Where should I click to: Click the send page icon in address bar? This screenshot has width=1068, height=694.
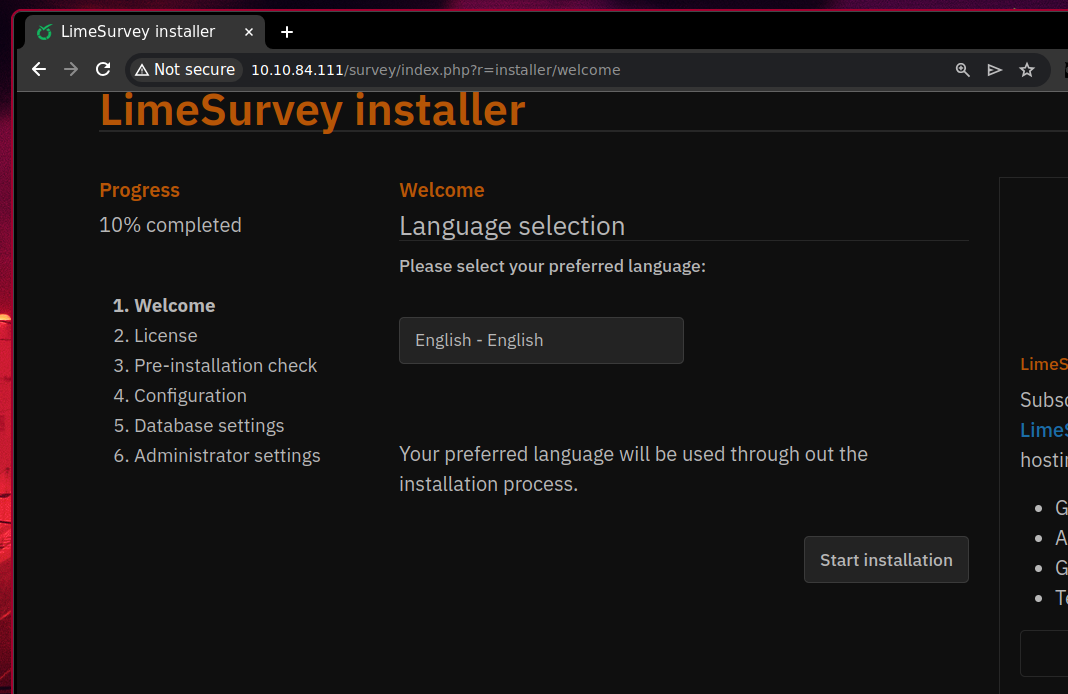pyautogui.click(x=994, y=69)
